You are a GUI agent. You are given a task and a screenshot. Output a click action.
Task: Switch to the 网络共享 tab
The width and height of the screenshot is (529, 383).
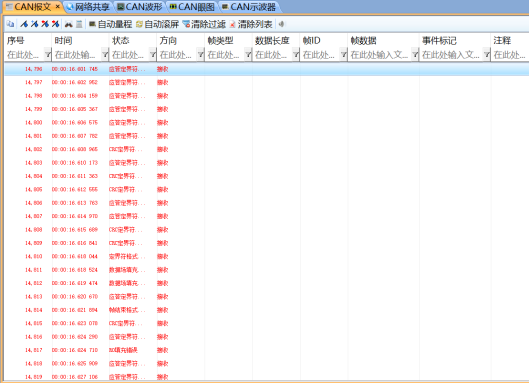(x=88, y=7)
